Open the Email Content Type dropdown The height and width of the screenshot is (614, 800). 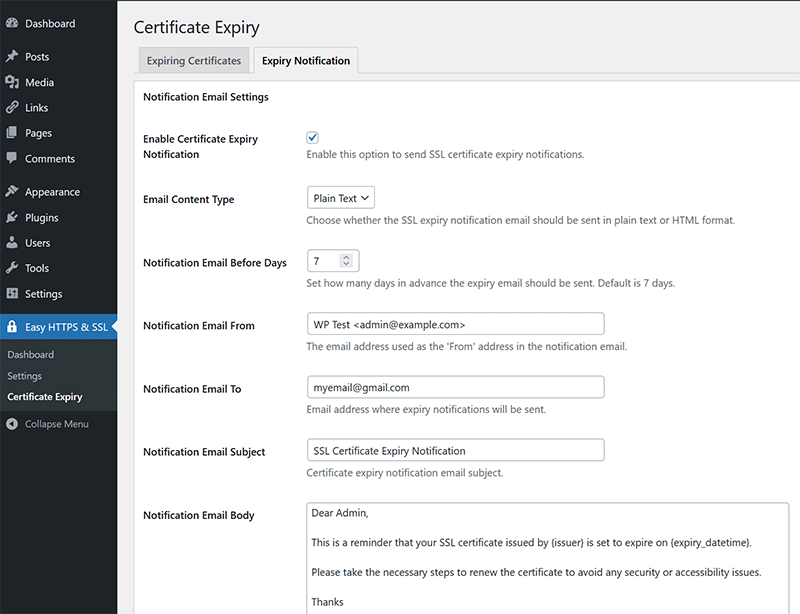coord(340,198)
